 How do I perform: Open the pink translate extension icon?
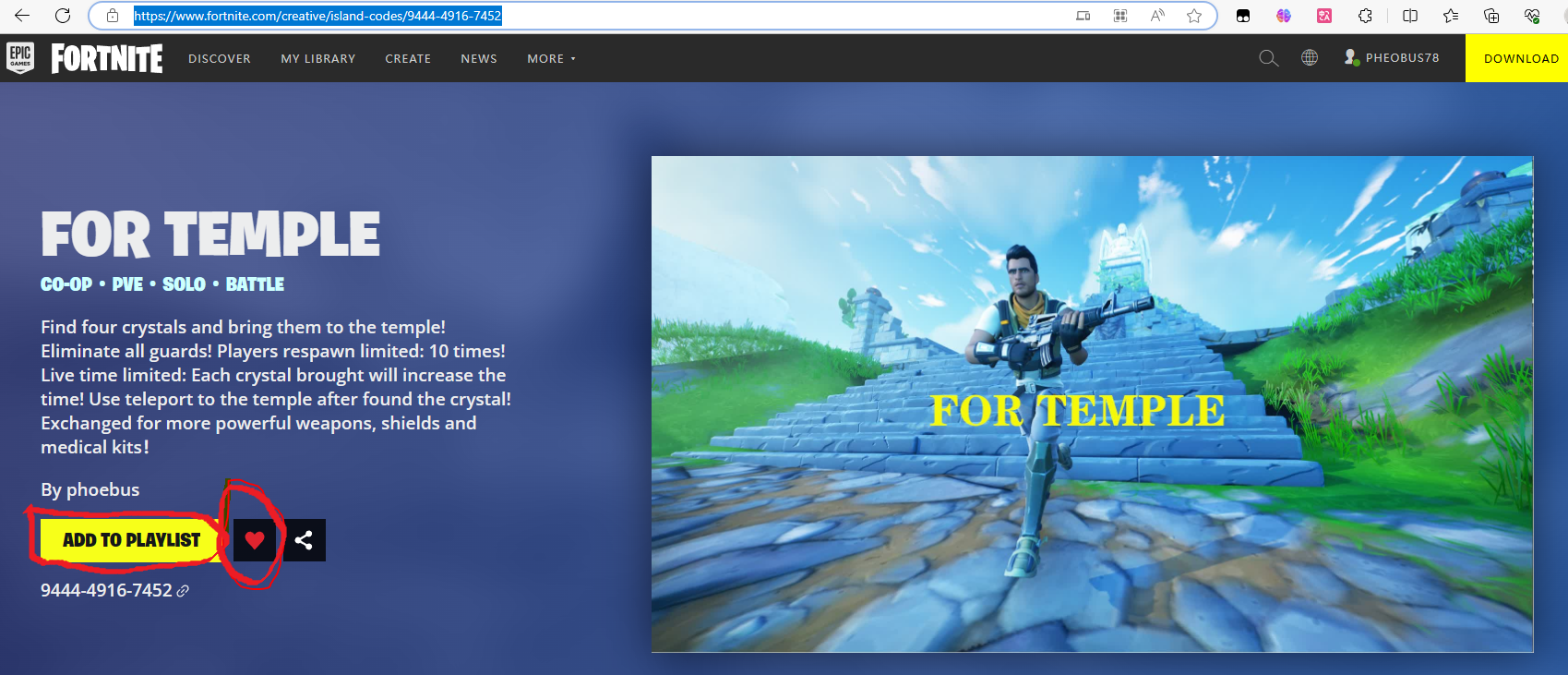(1324, 16)
